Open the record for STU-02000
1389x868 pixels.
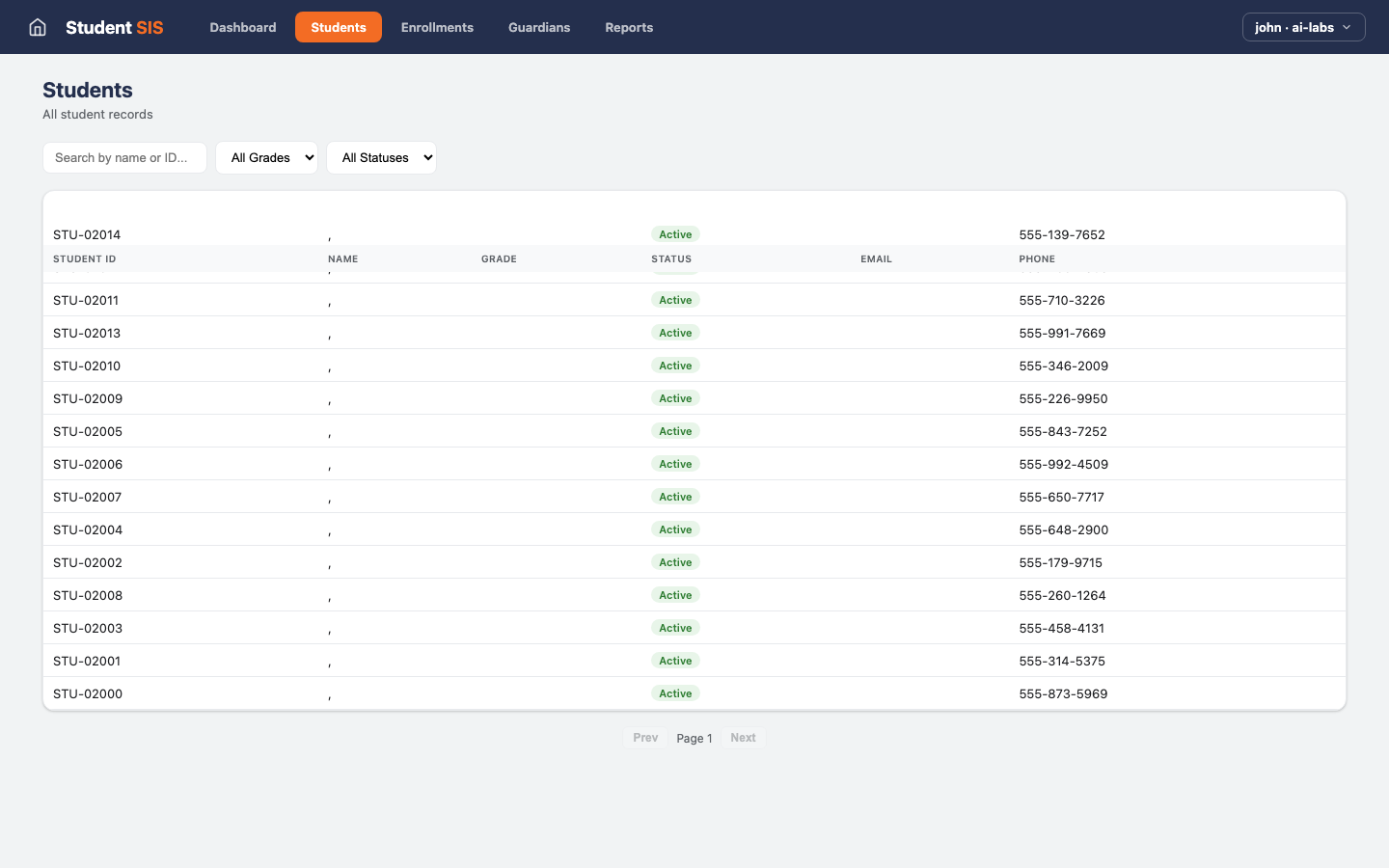(x=87, y=693)
